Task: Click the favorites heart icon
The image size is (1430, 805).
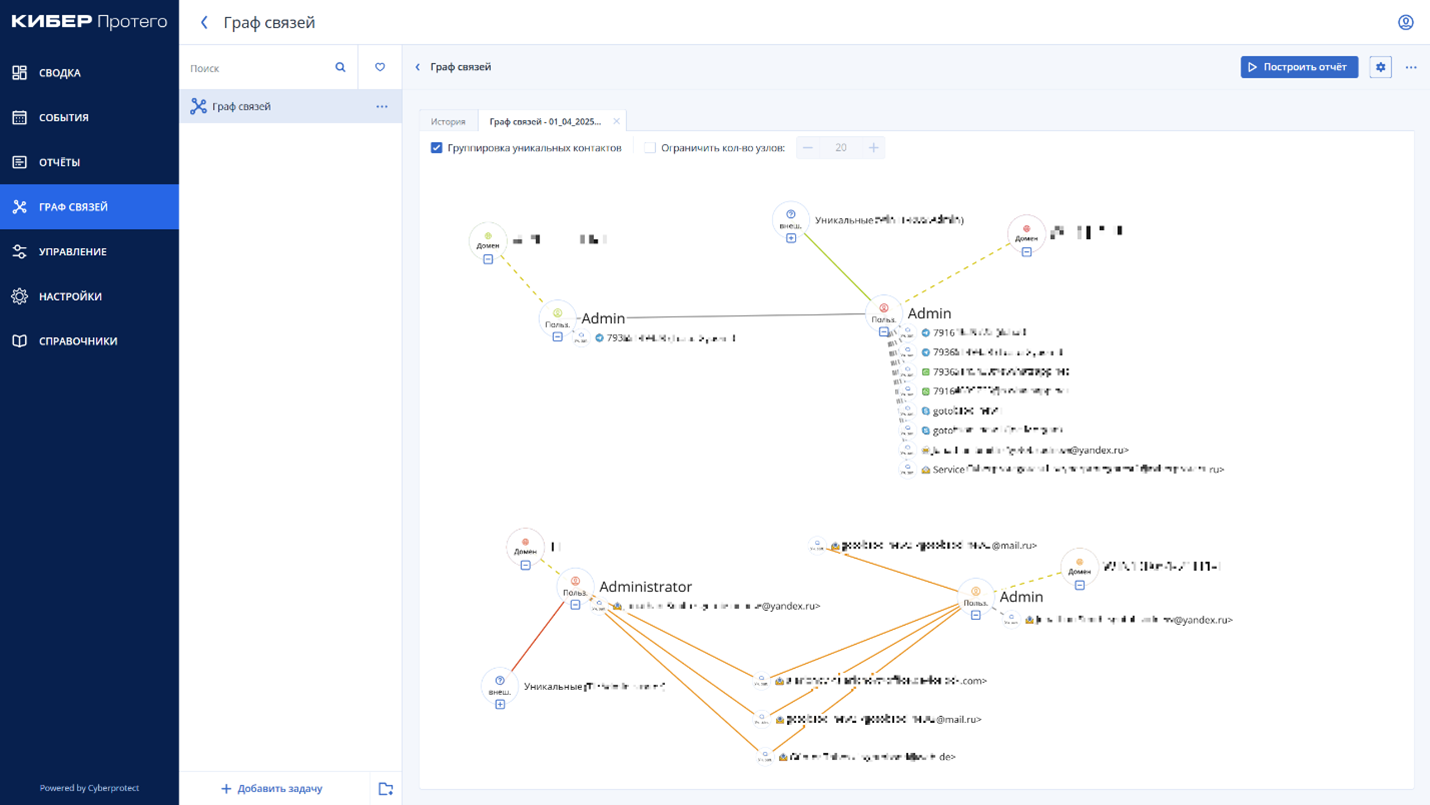Action: point(380,68)
